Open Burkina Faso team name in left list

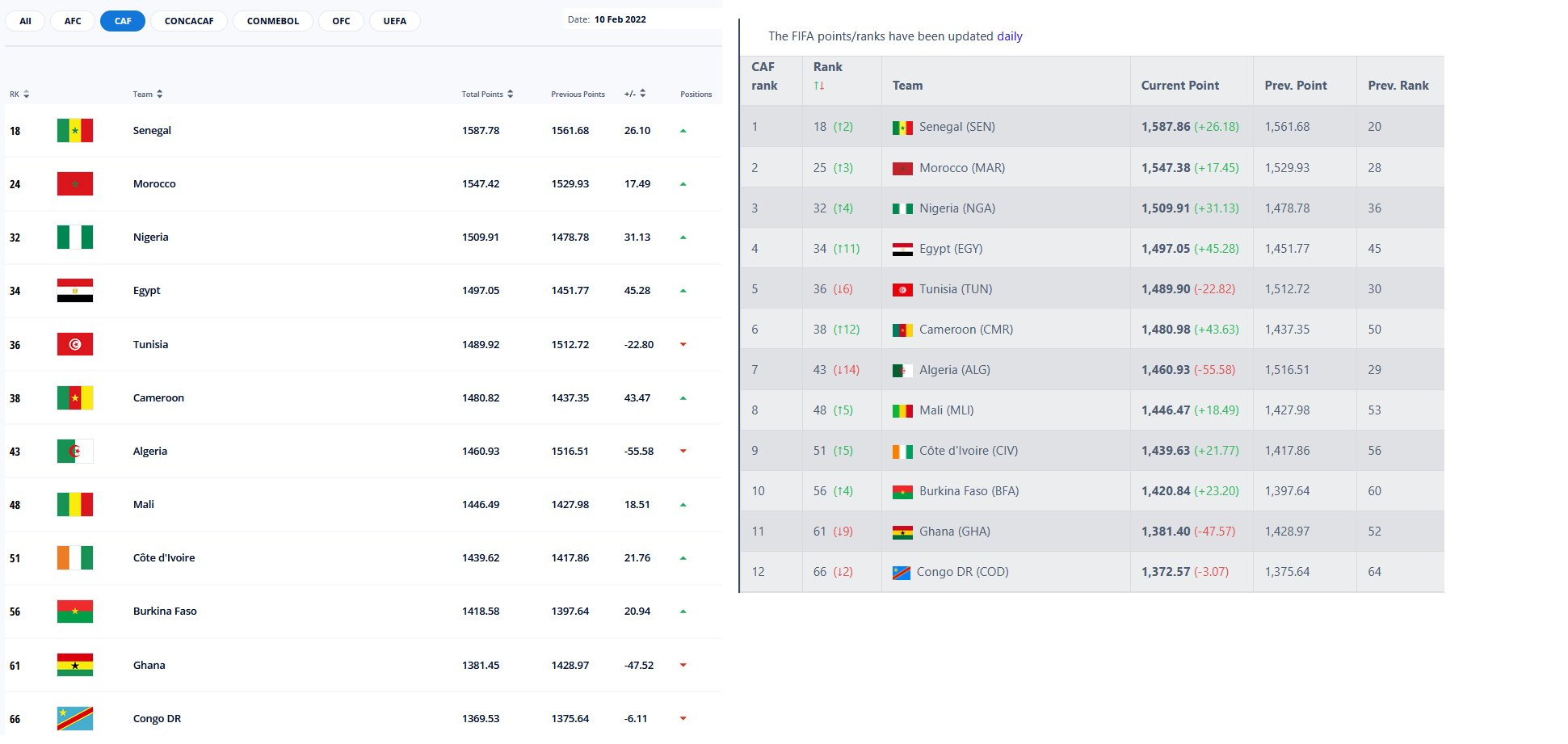pyautogui.click(x=165, y=611)
